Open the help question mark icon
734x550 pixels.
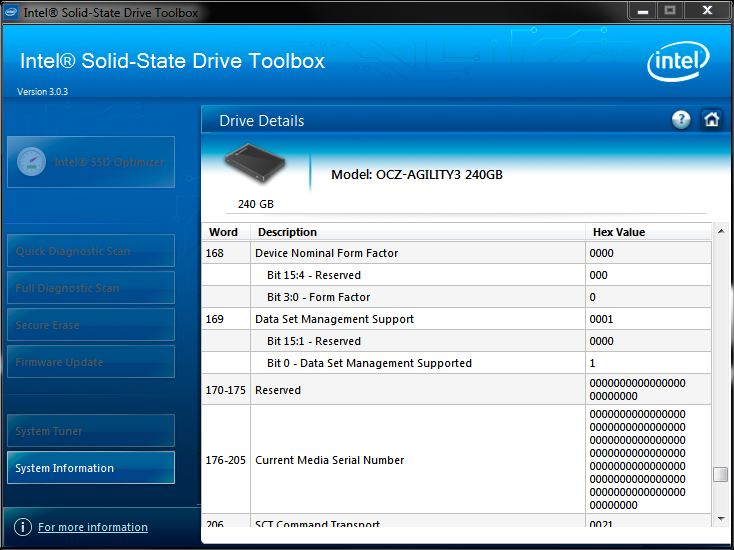[681, 120]
